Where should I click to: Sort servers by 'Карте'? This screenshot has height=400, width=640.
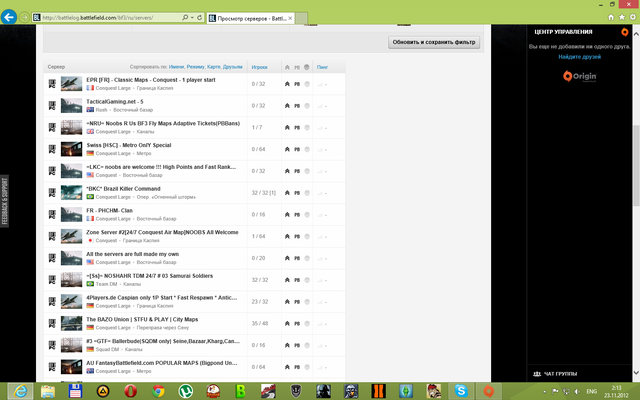click(x=214, y=67)
